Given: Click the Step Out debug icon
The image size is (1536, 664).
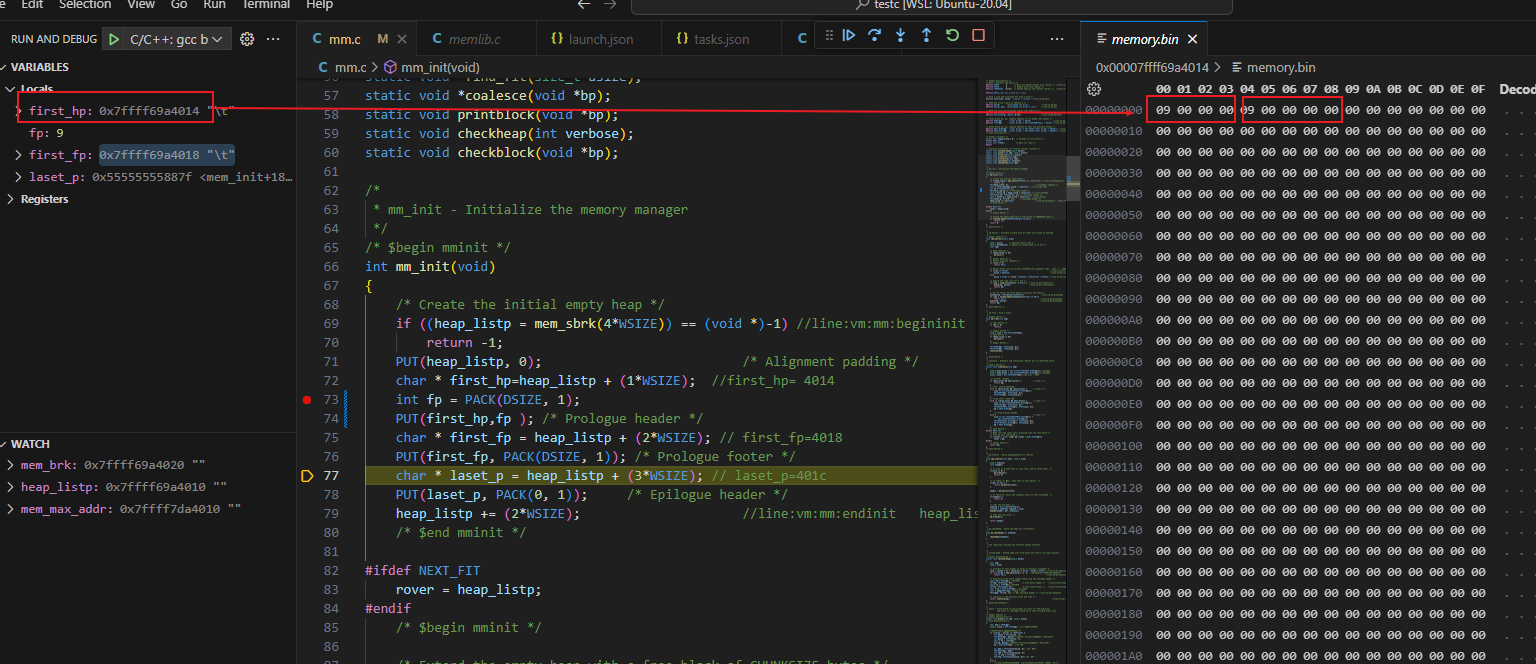Looking at the screenshot, I should point(926,36).
